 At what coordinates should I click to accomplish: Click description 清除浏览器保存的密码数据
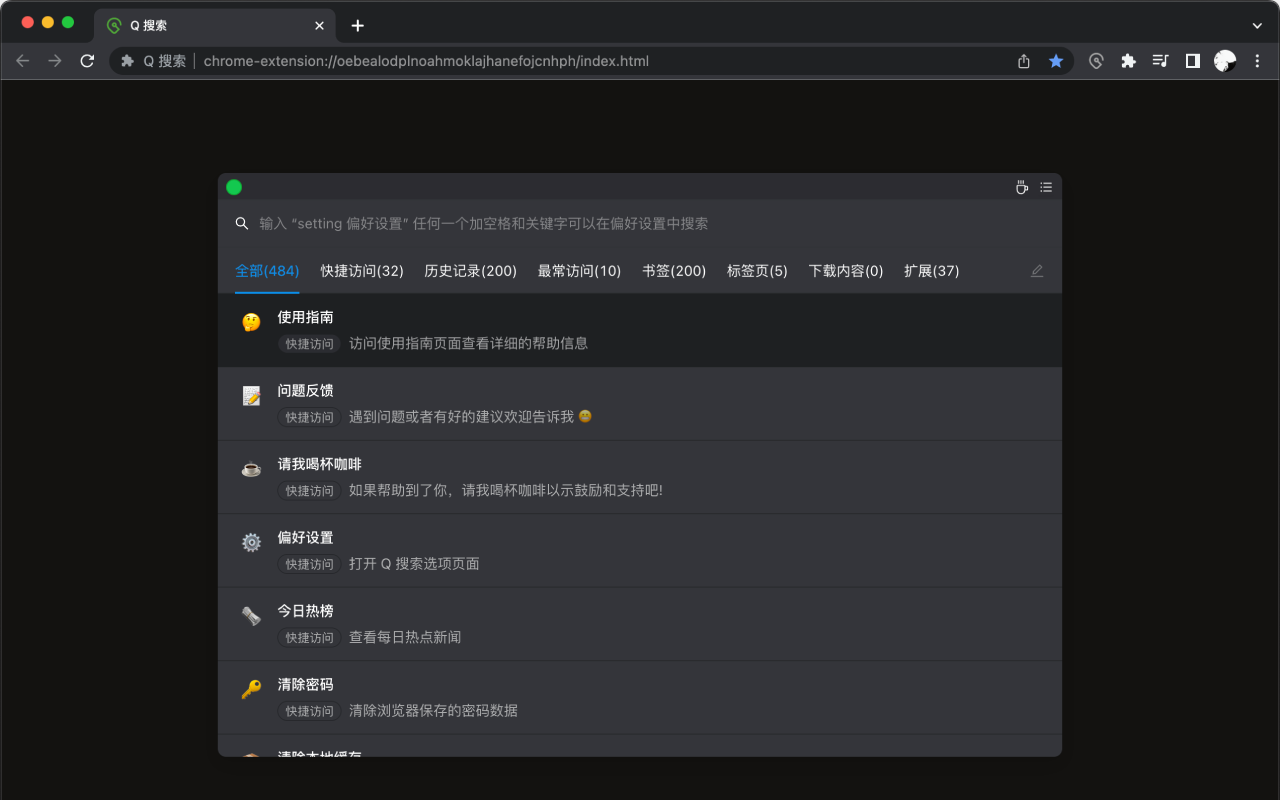(x=433, y=711)
